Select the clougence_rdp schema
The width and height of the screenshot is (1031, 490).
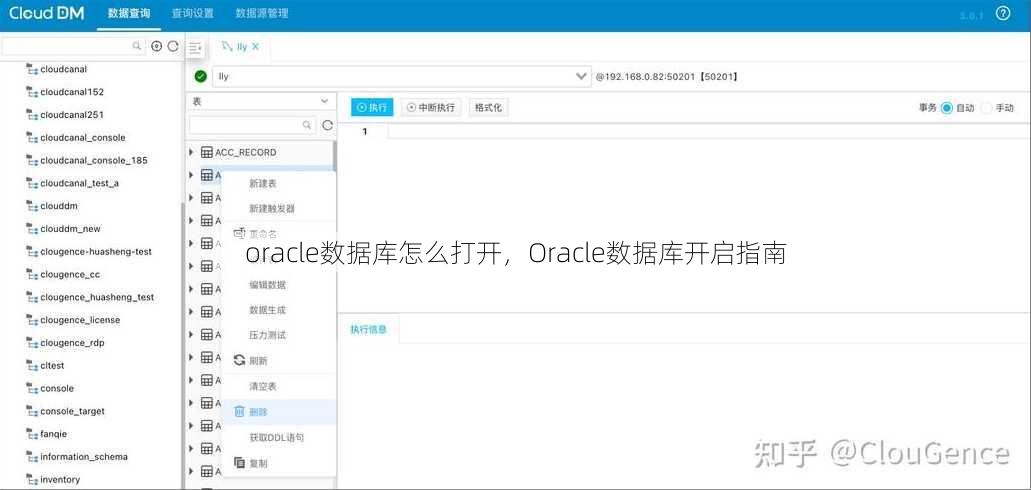click(x=72, y=343)
